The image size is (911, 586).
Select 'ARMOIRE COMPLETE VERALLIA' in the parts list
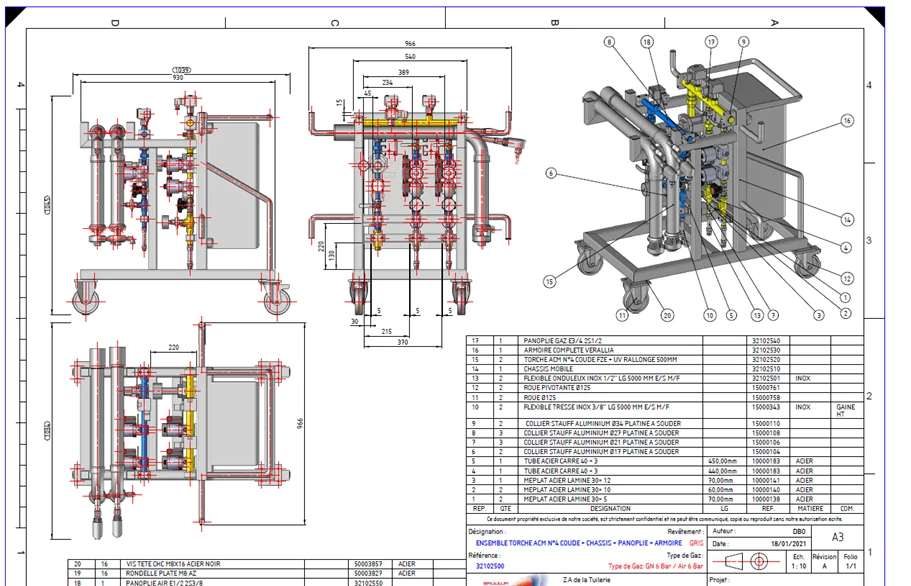point(568,350)
